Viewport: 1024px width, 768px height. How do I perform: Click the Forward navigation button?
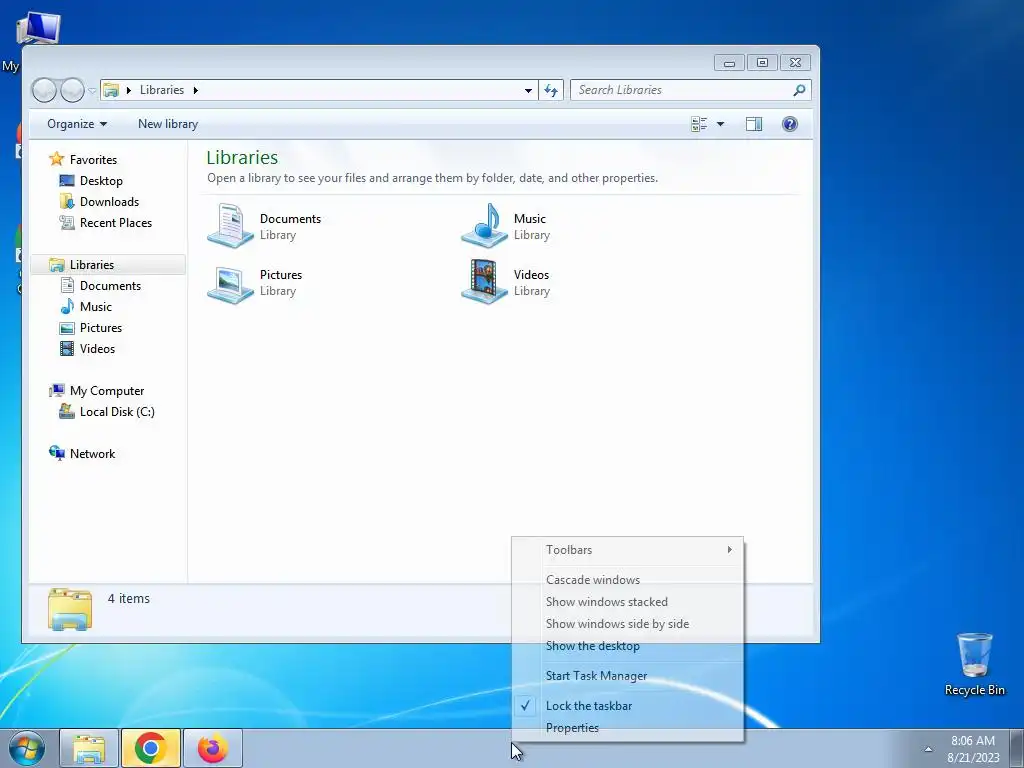click(72, 90)
